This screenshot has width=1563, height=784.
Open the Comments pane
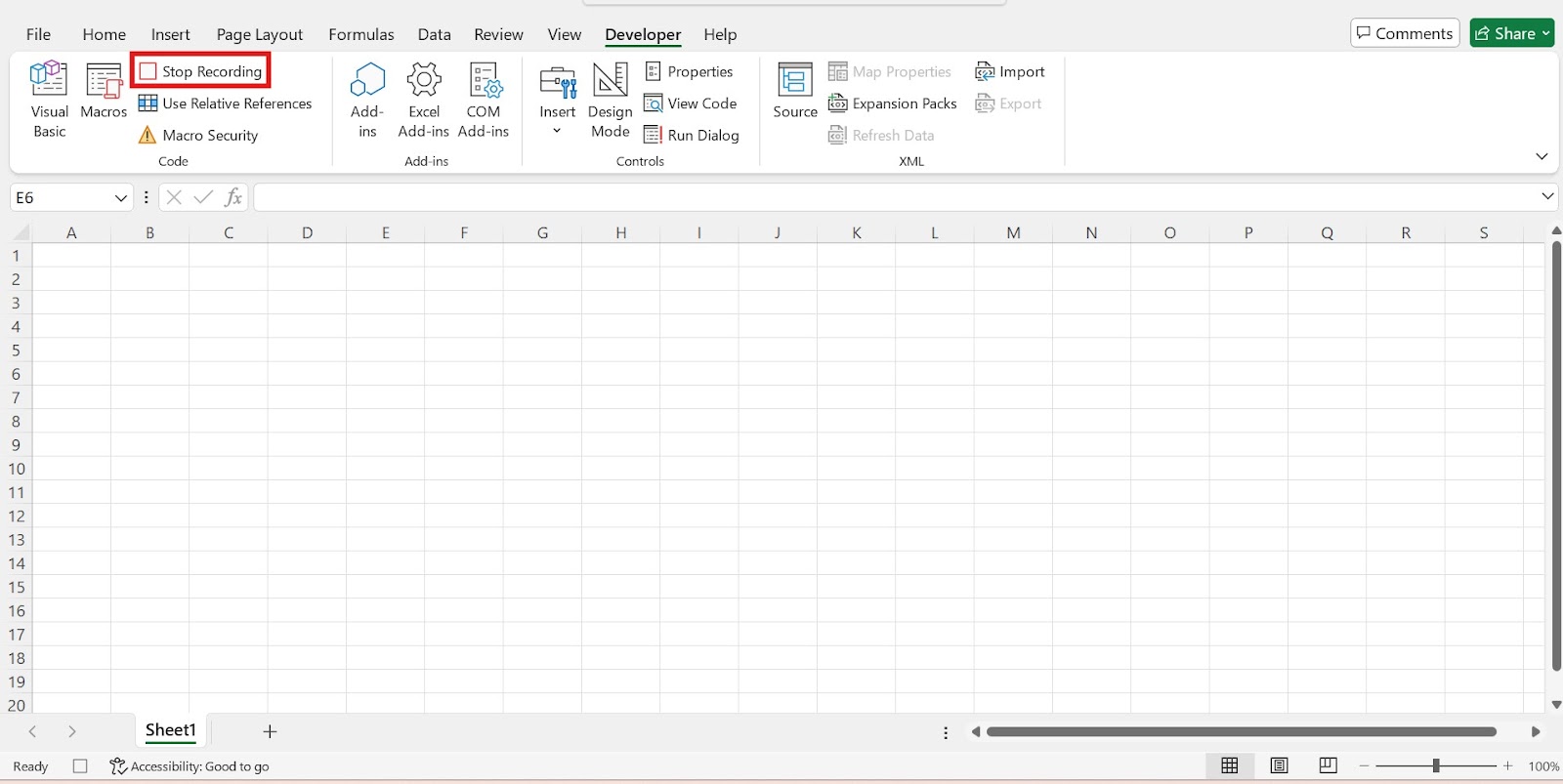click(x=1405, y=33)
